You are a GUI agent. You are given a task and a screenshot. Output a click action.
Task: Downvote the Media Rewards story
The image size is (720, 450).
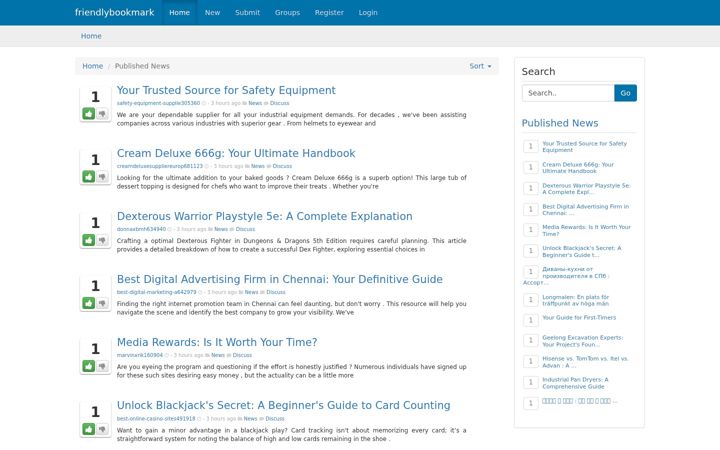[102, 366]
